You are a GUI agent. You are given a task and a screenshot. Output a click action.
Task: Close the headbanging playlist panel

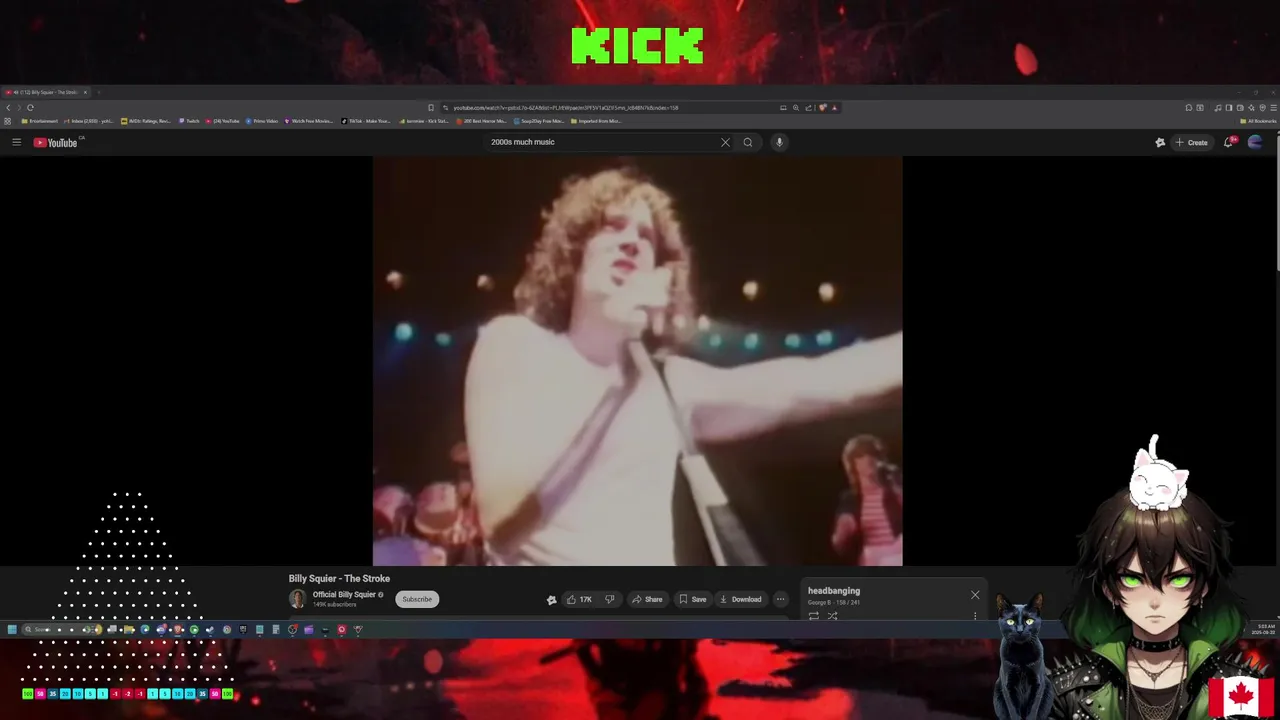click(x=975, y=595)
